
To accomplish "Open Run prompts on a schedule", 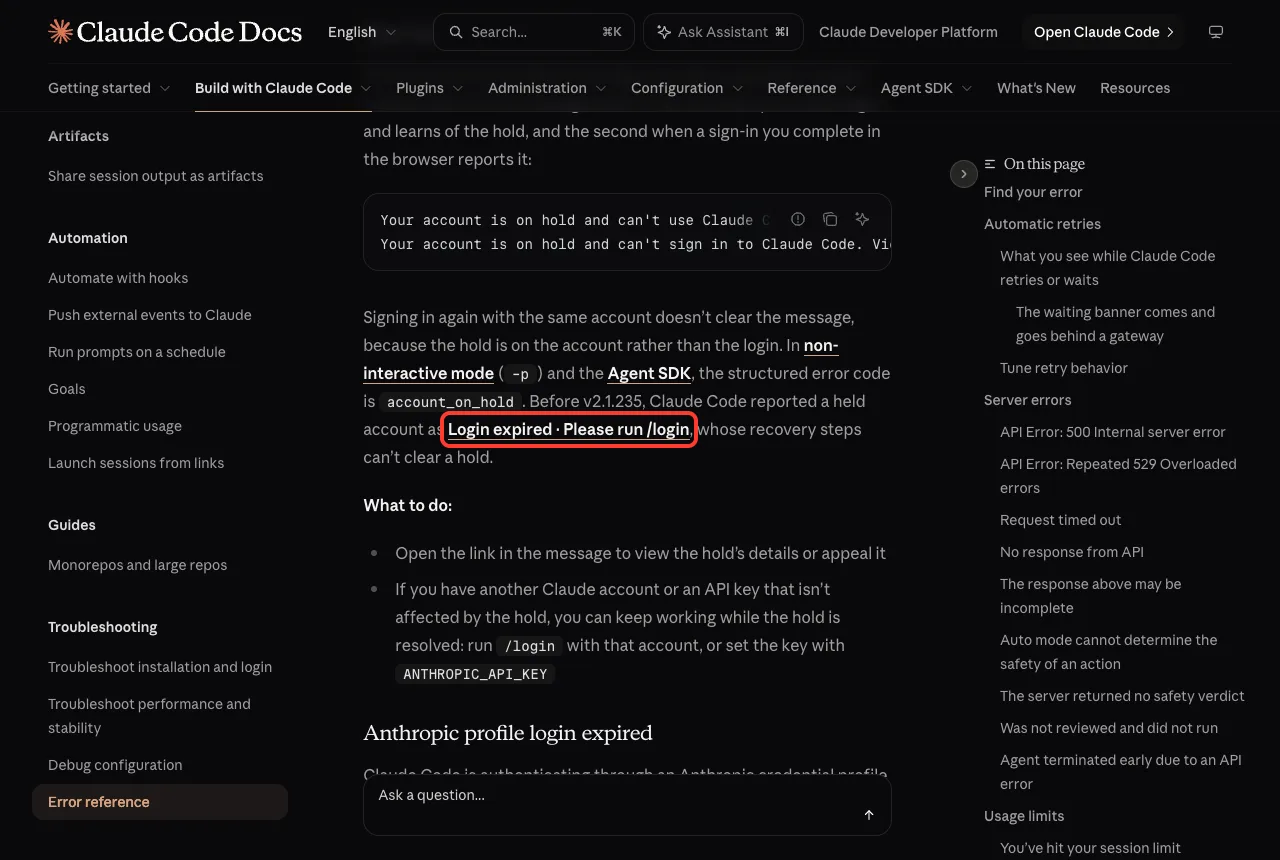I will (x=137, y=352).
